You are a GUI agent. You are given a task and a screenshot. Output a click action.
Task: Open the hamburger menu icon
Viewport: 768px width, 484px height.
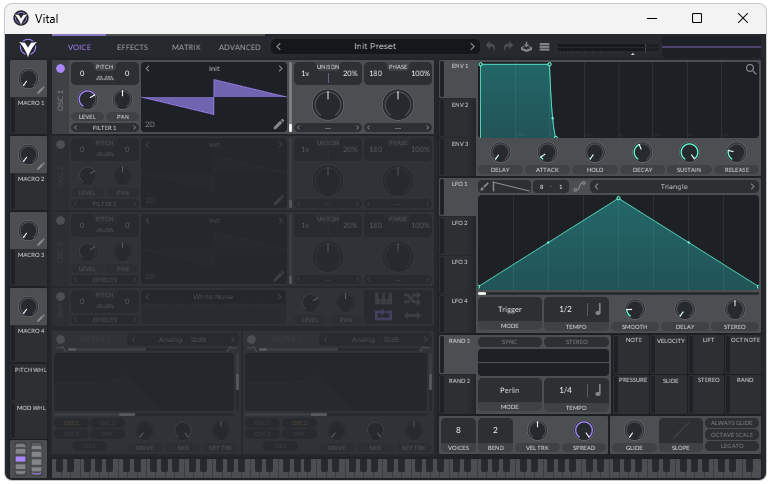545,47
